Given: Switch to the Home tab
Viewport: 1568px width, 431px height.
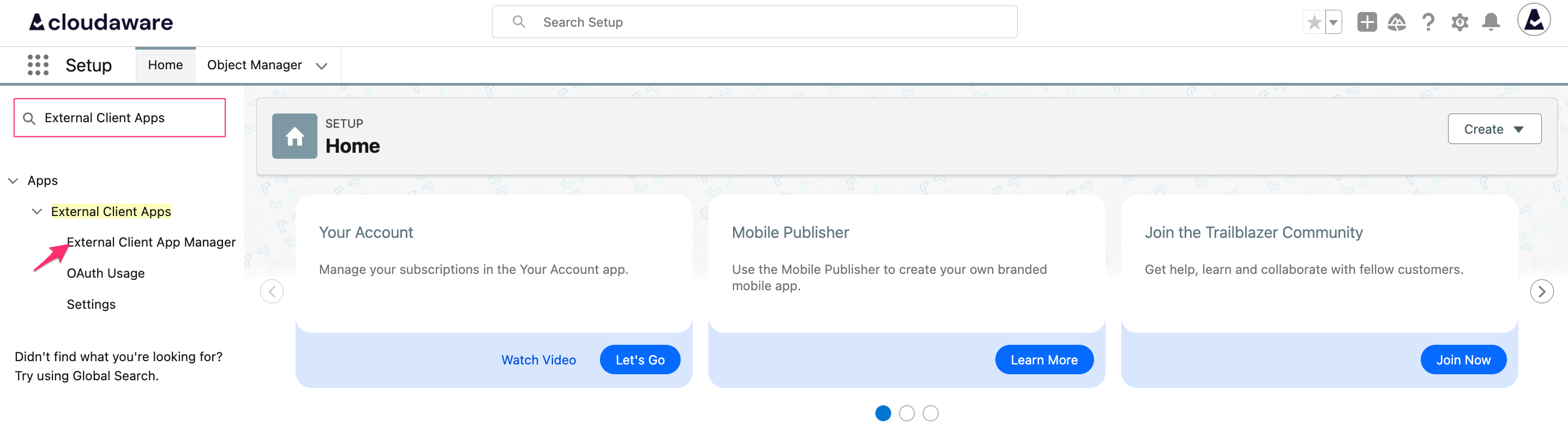Looking at the screenshot, I should pos(165,65).
